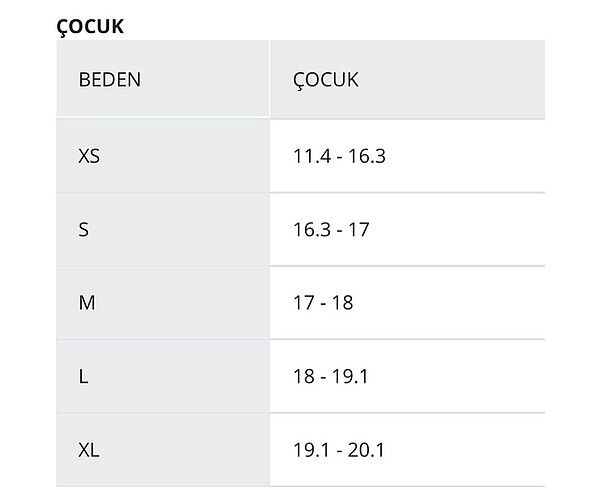
Task: Click the 17 value in M row
Action: pyautogui.click(x=304, y=302)
